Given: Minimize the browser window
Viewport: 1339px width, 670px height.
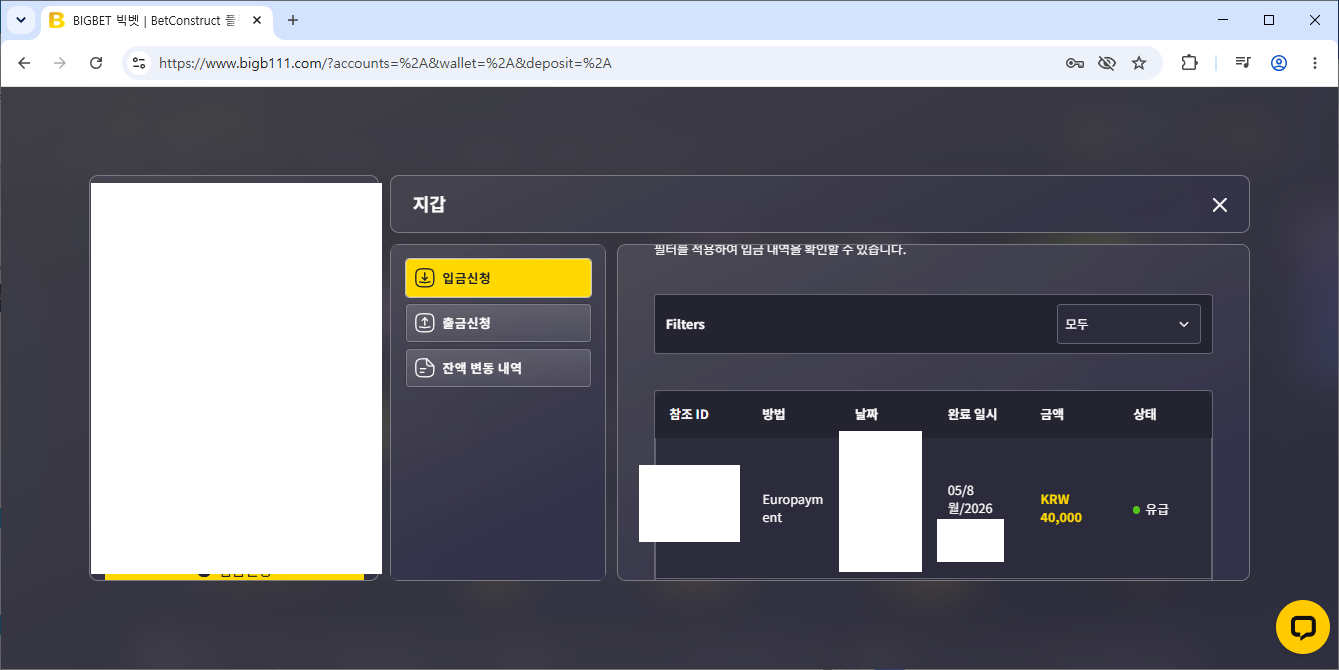Looking at the screenshot, I should click(x=1223, y=20).
